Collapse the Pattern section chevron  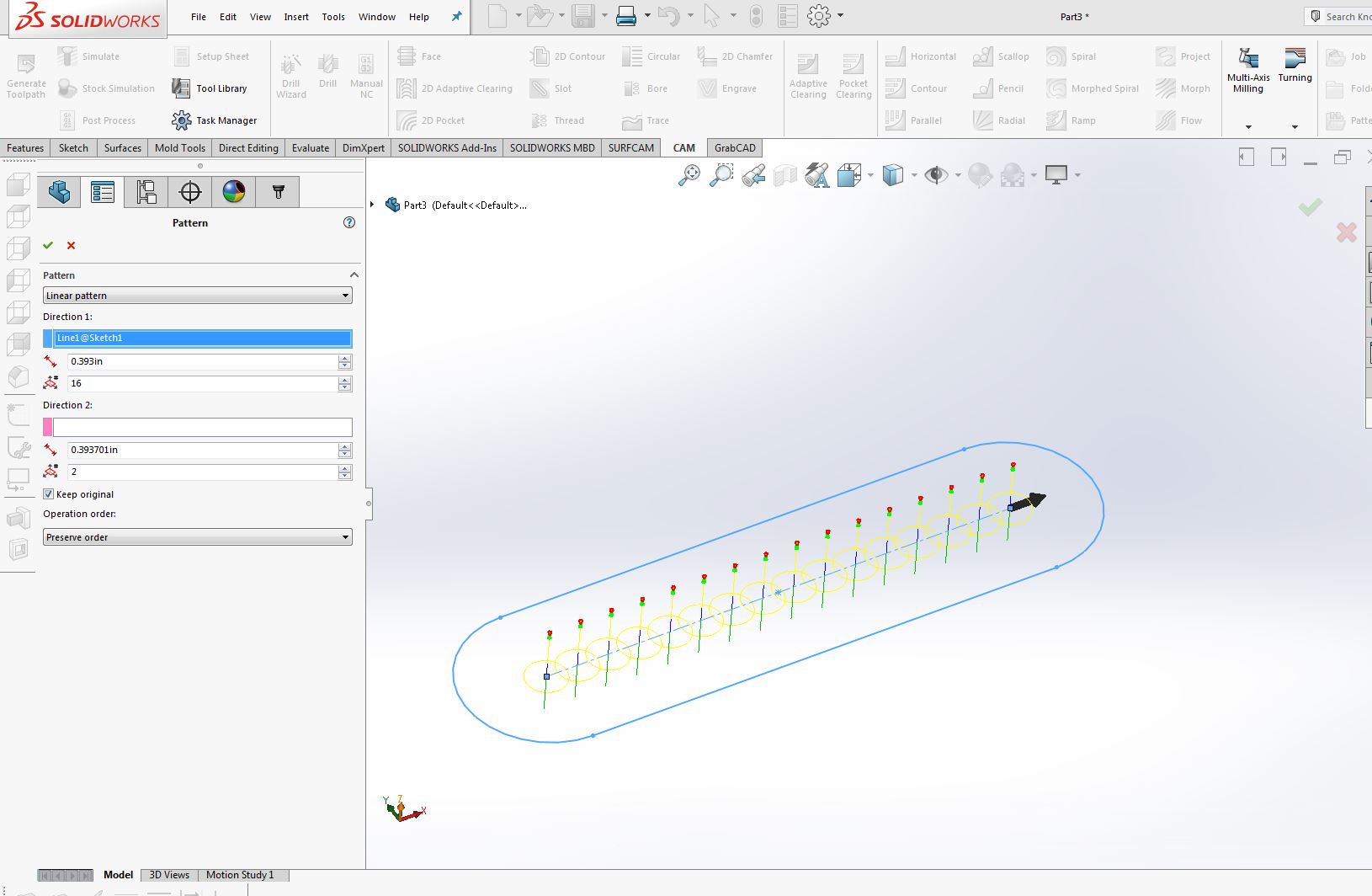tap(354, 275)
